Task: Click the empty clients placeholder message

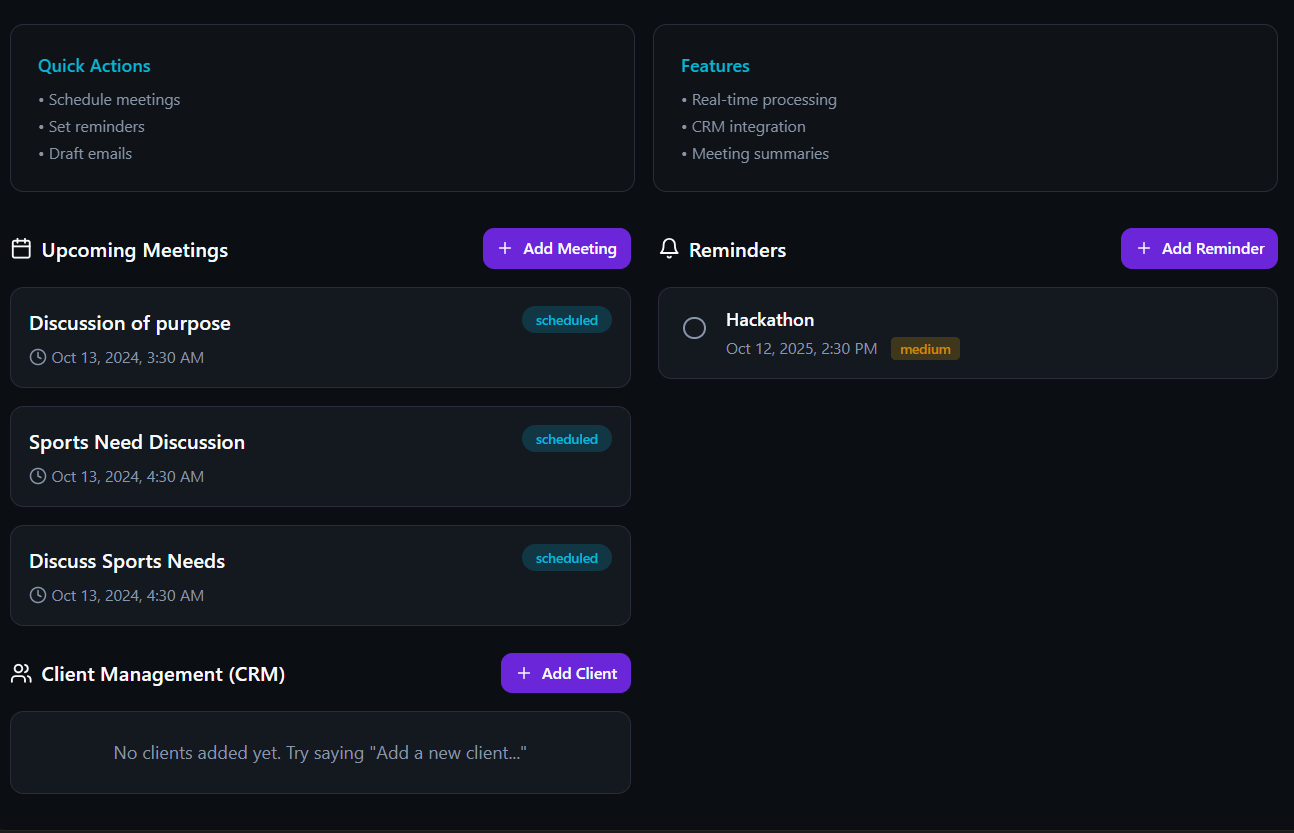Action: coord(320,752)
